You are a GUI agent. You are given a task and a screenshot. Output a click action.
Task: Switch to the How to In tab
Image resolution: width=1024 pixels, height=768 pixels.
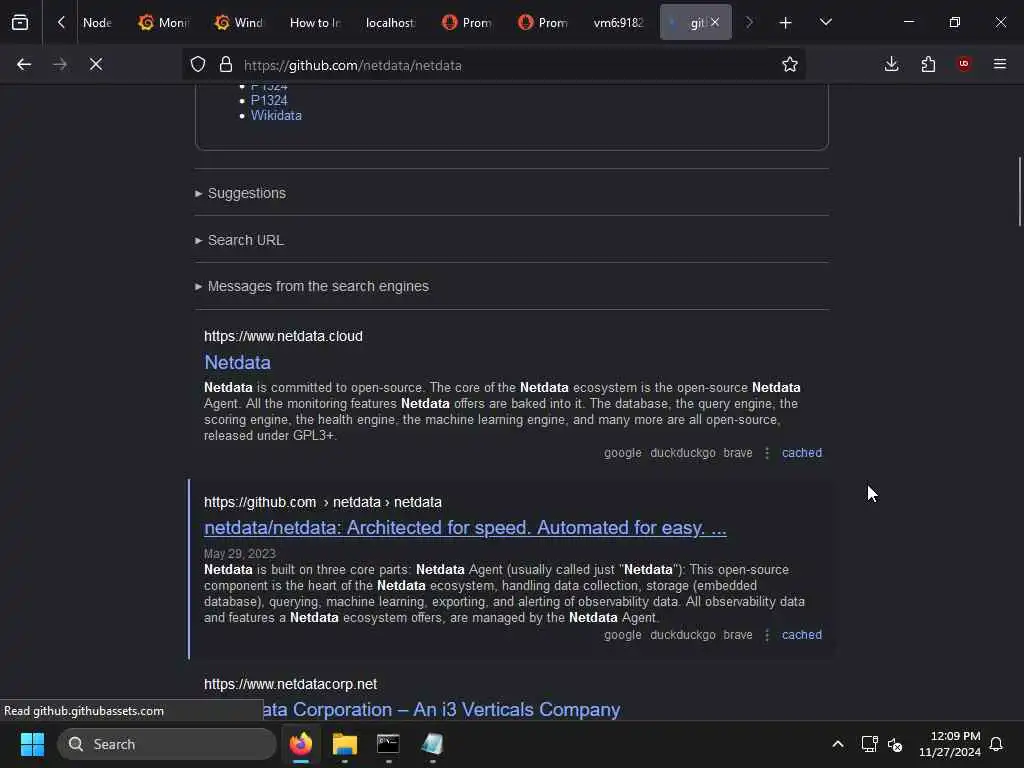pos(315,22)
